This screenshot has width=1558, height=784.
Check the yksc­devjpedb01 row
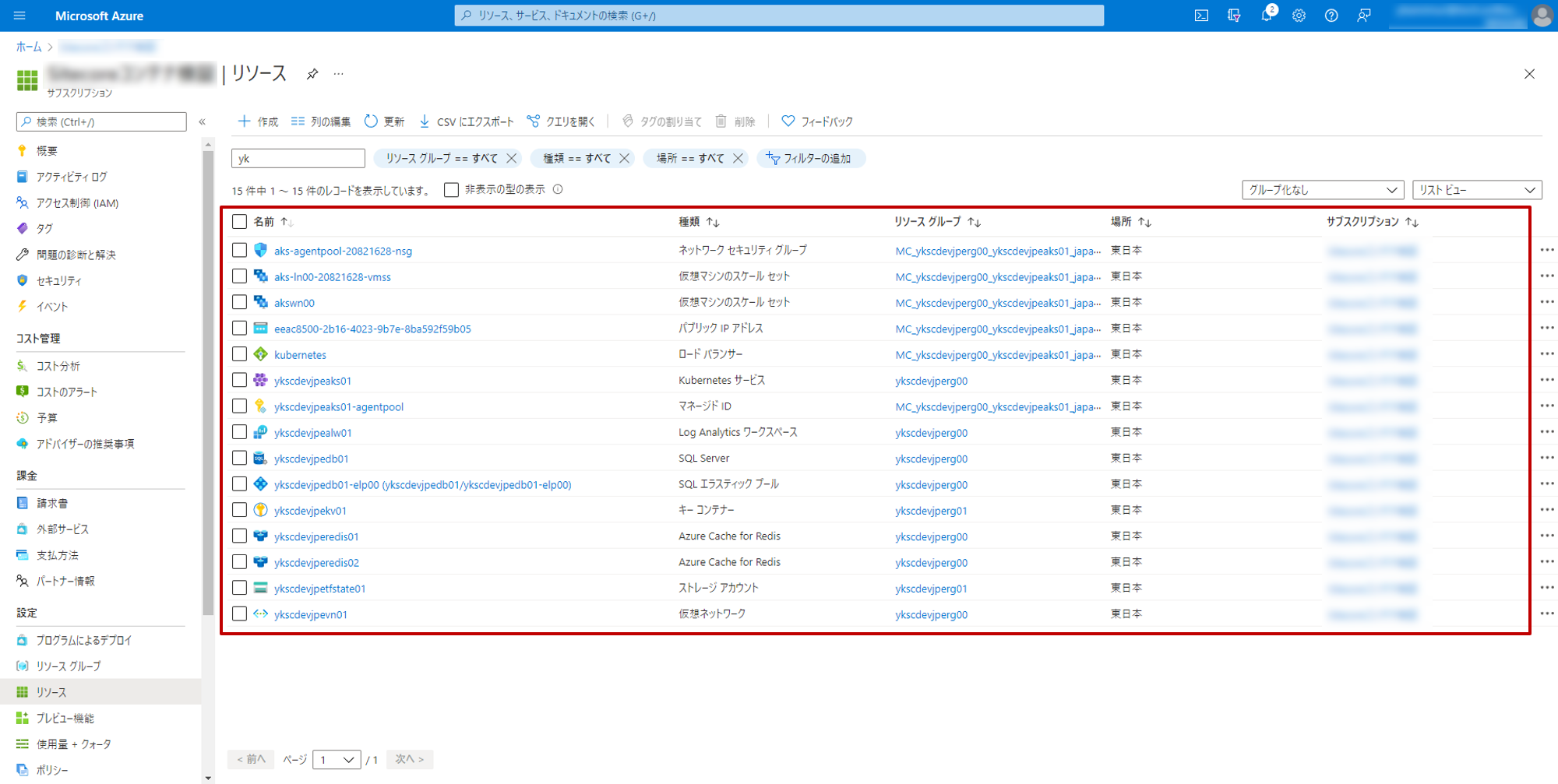coord(239,459)
